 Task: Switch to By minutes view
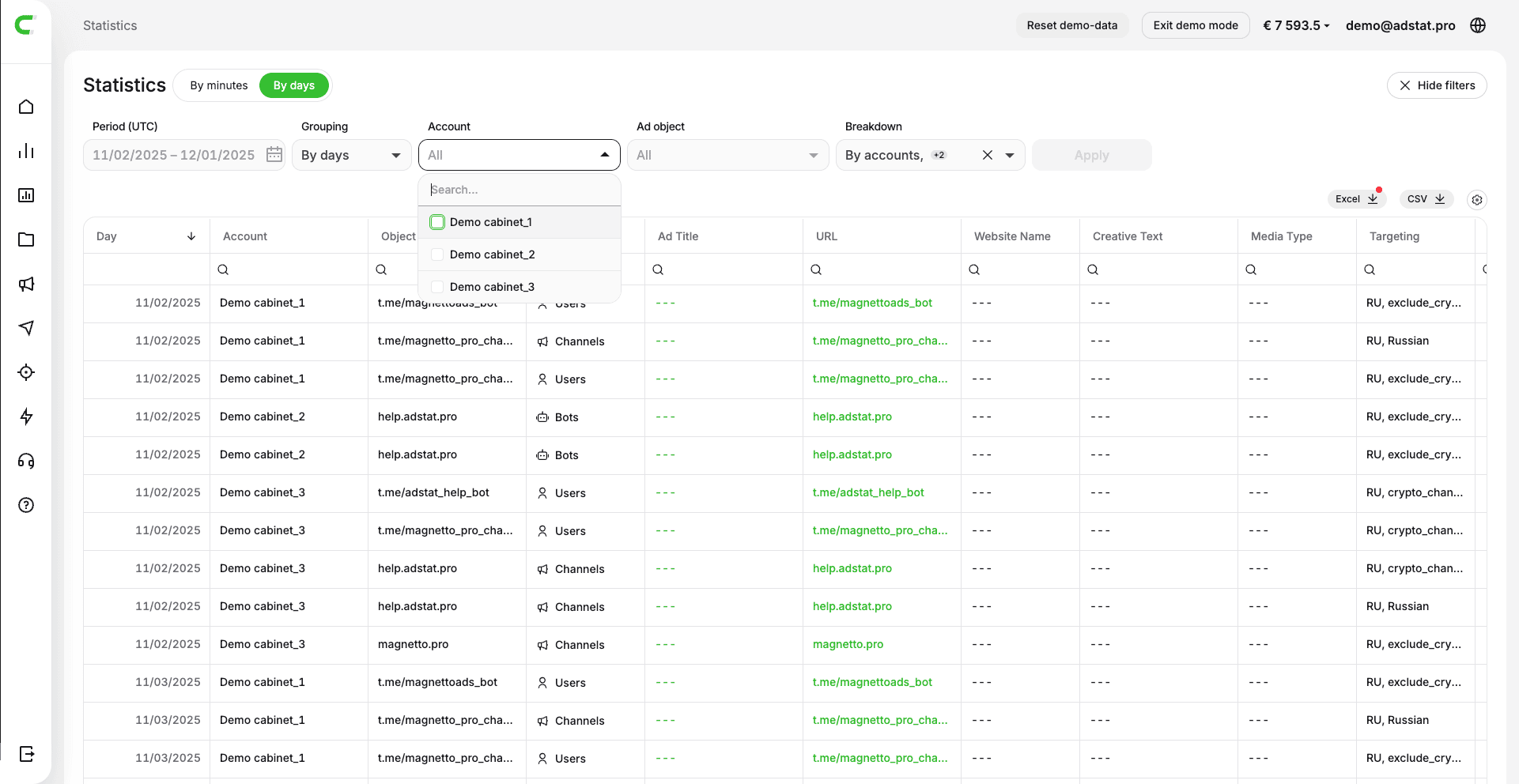coord(218,85)
